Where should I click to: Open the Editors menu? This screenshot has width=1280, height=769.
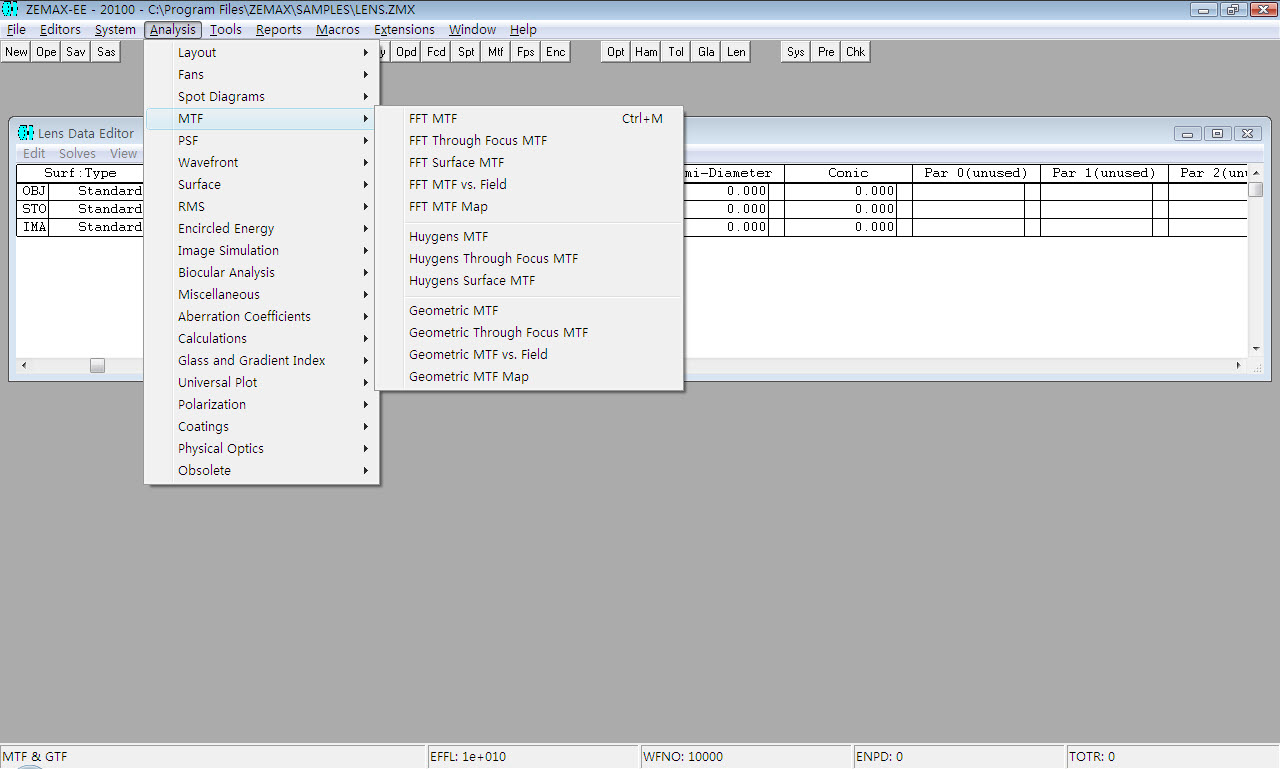click(x=60, y=30)
